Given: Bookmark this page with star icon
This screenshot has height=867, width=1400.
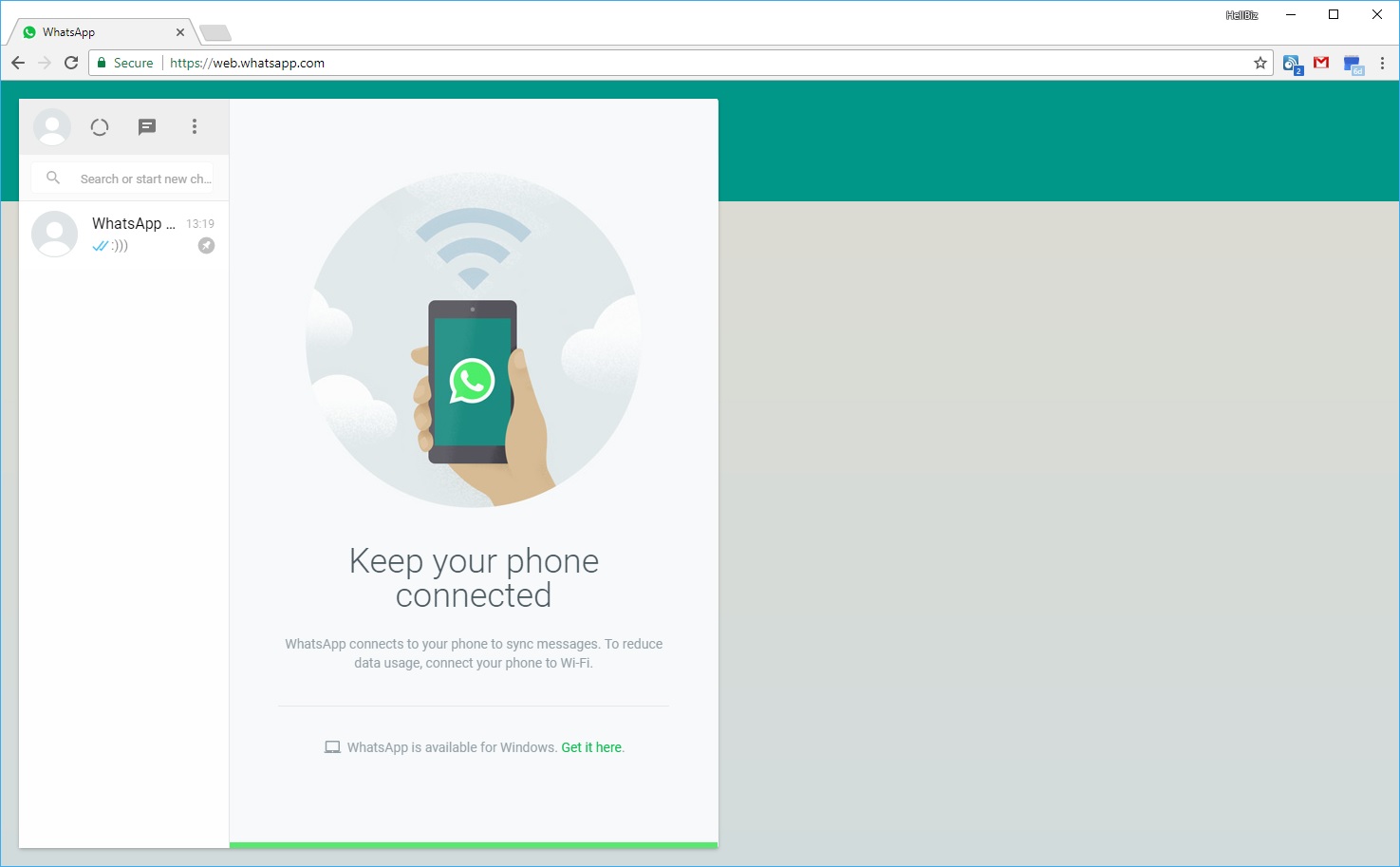Looking at the screenshot, I should (1260, 63).
